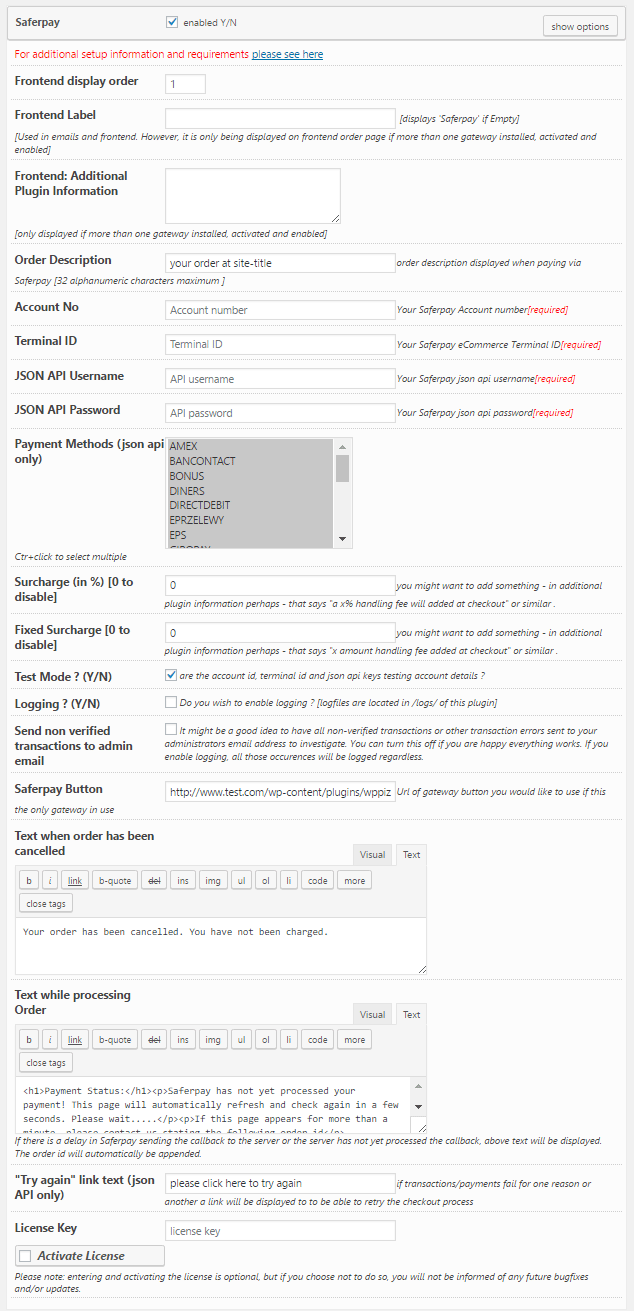Viewport: 634px width, 1311px height.
Task: Select BONUS in Payment Methods list
Action: [250, 476]
